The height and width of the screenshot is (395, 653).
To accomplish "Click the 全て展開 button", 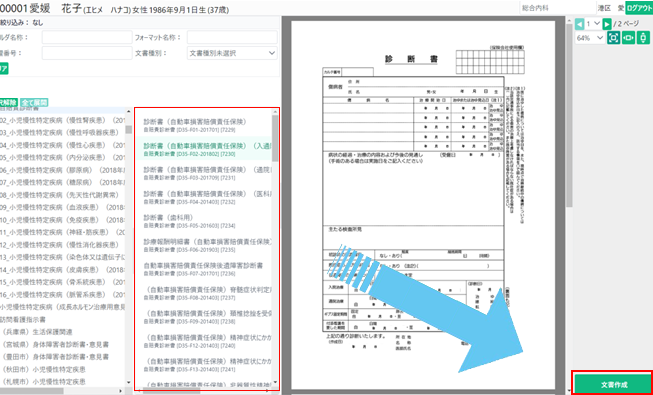I will pos(34,102).
